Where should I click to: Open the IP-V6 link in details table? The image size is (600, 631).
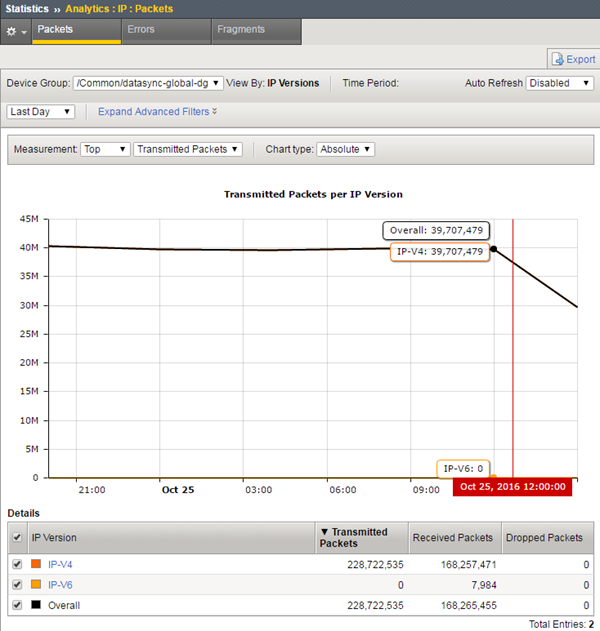pyautogui.click(x=60, y=585)
